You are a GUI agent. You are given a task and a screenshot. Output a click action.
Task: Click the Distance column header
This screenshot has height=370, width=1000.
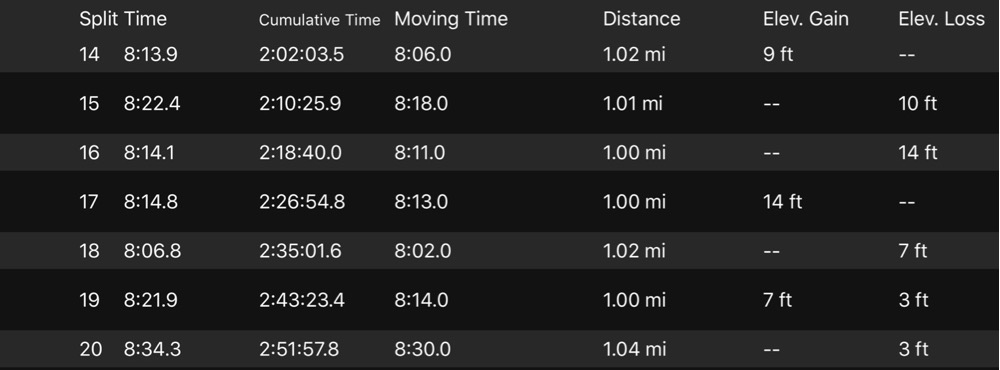[x=642, y=19]
